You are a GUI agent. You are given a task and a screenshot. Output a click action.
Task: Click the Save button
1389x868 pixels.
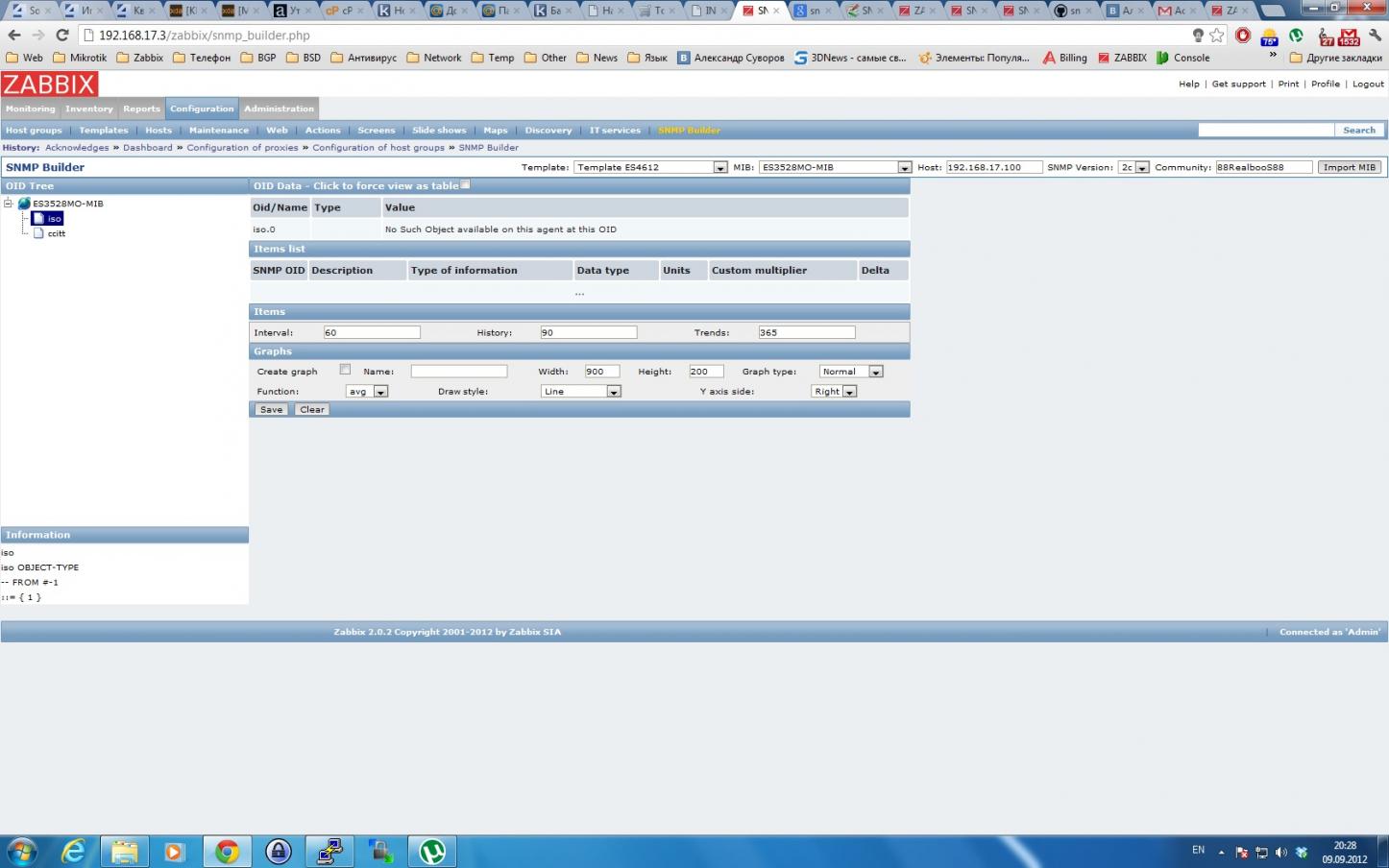click(272, 410)
